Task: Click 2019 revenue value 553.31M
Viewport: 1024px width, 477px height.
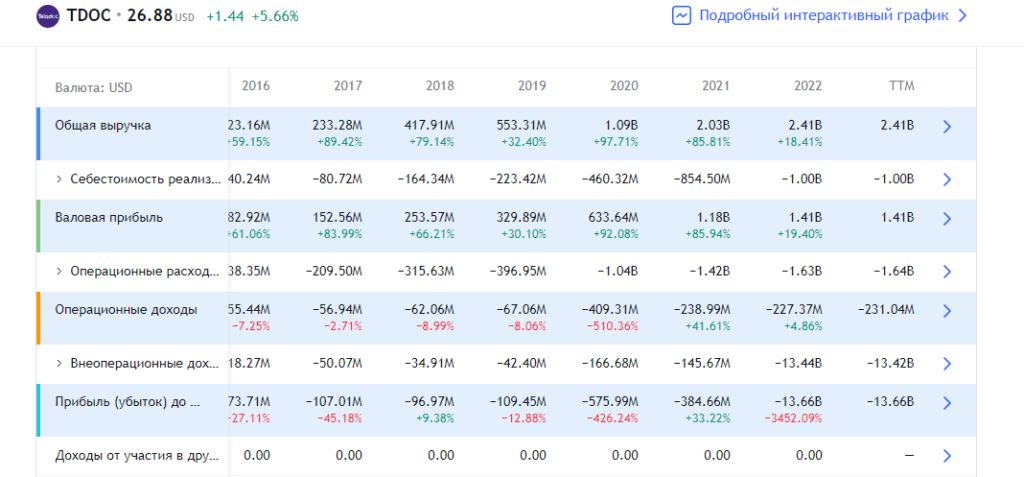Action: click(x=521, y=125)
